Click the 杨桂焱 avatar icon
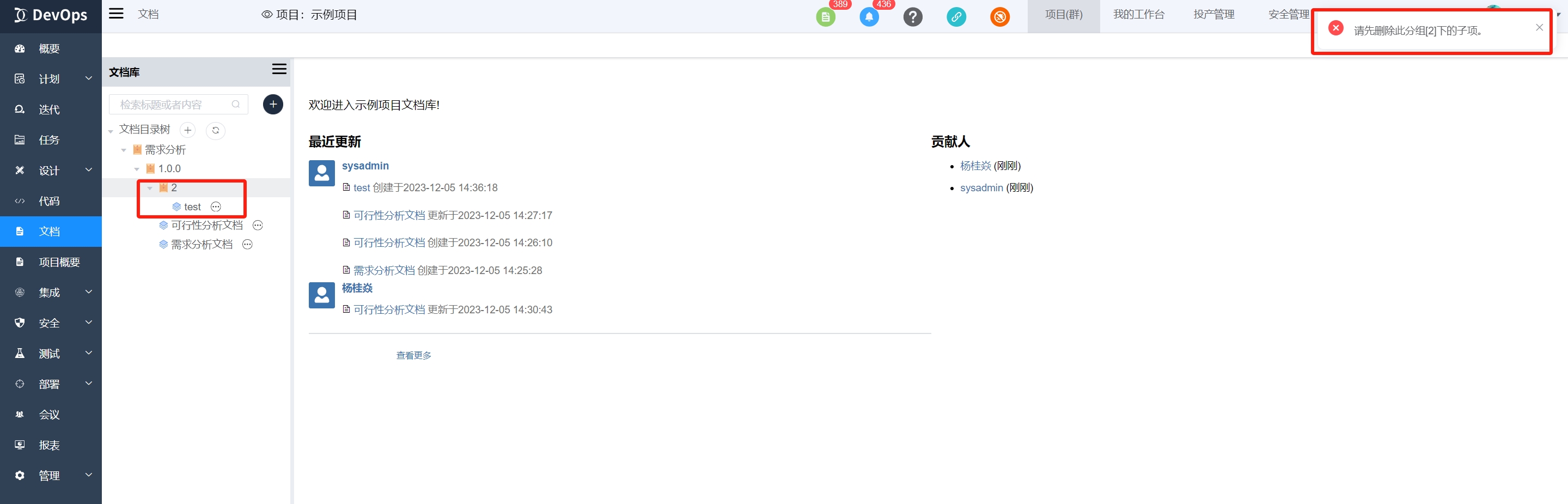1568x504 pixels. tap(321, 295)
